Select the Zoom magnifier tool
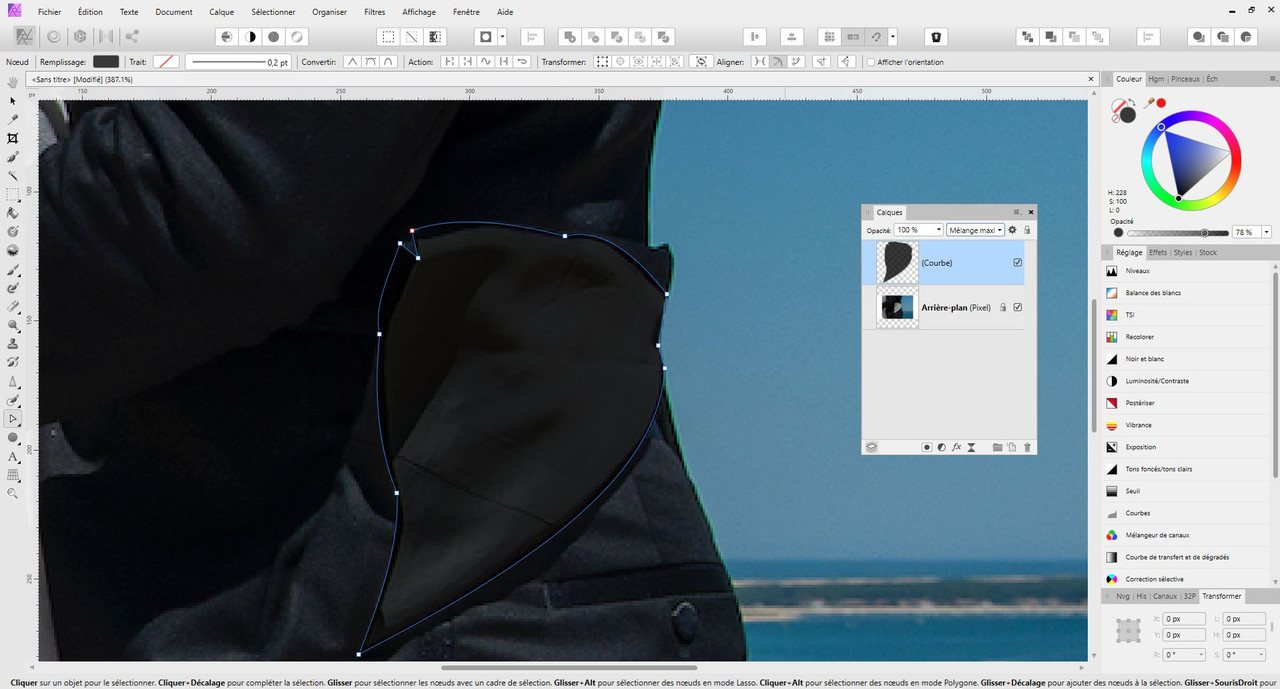Screen dimensions: 1280x689 (13, 493)
